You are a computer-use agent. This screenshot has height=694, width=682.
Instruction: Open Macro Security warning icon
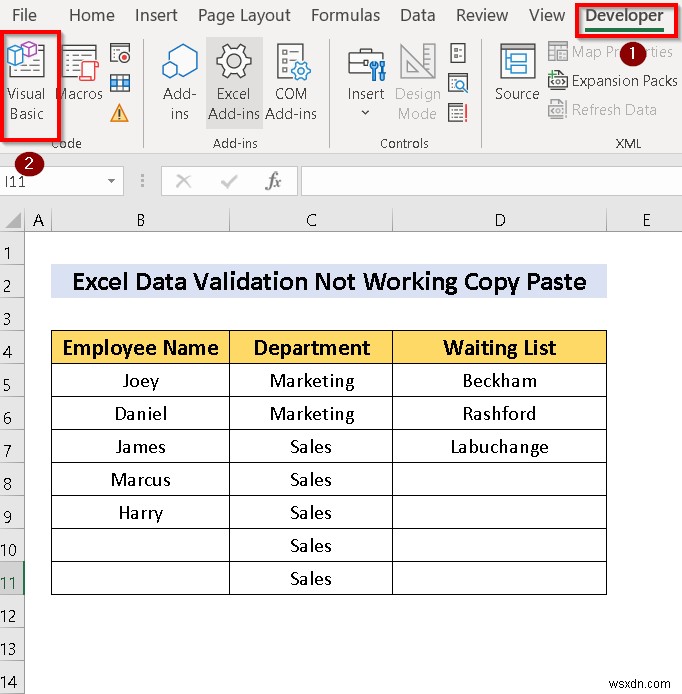(x=120, y=112)
